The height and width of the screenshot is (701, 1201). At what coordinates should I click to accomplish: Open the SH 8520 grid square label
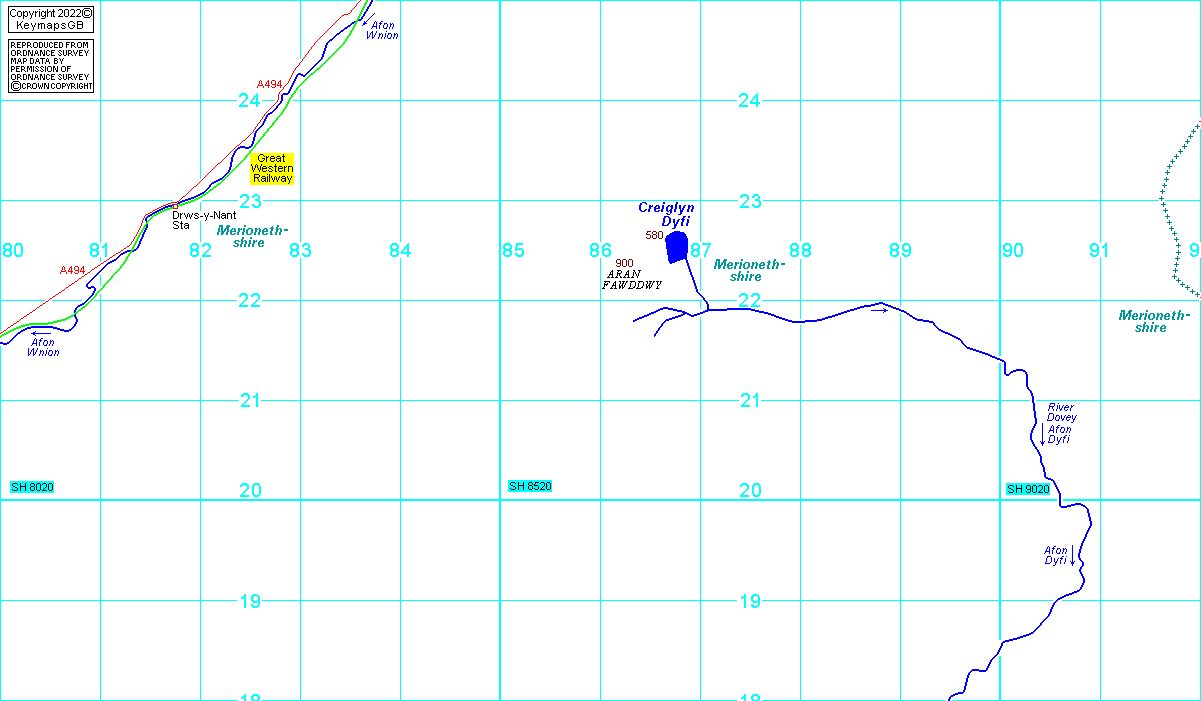coord(530,486)
